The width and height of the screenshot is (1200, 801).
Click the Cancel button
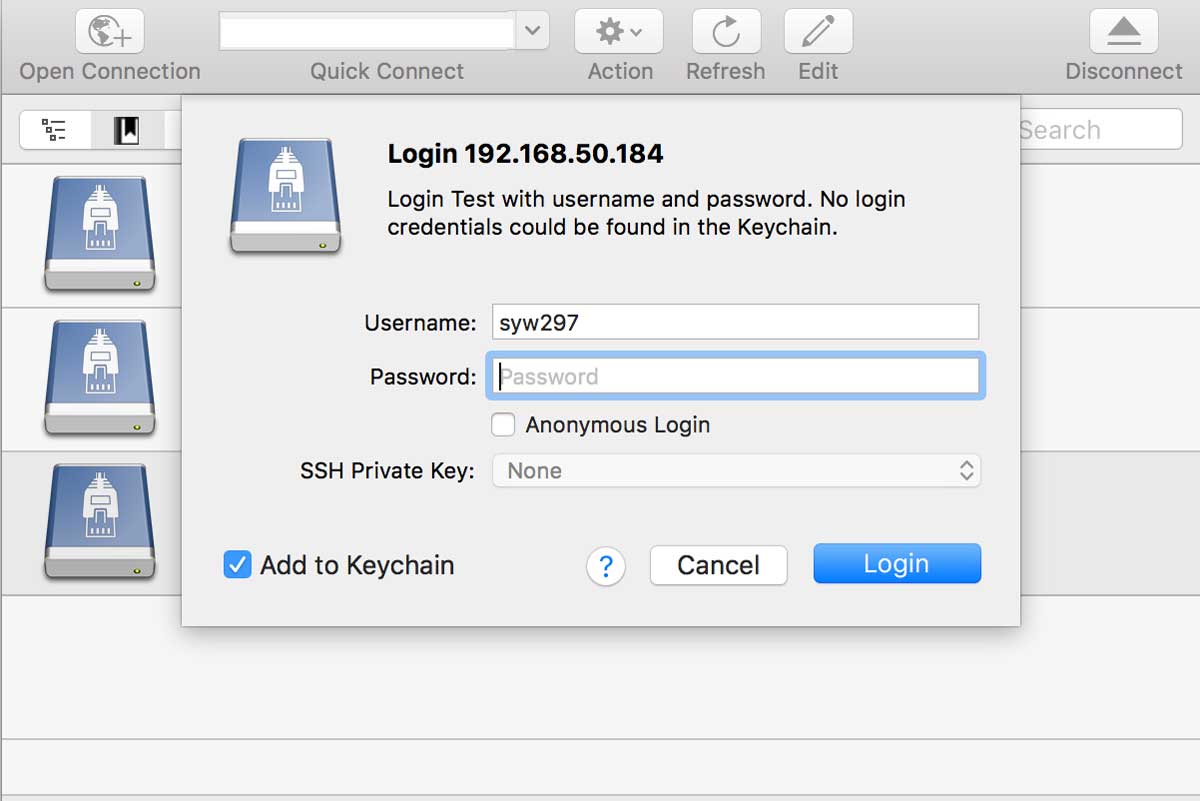click(718, 565)
